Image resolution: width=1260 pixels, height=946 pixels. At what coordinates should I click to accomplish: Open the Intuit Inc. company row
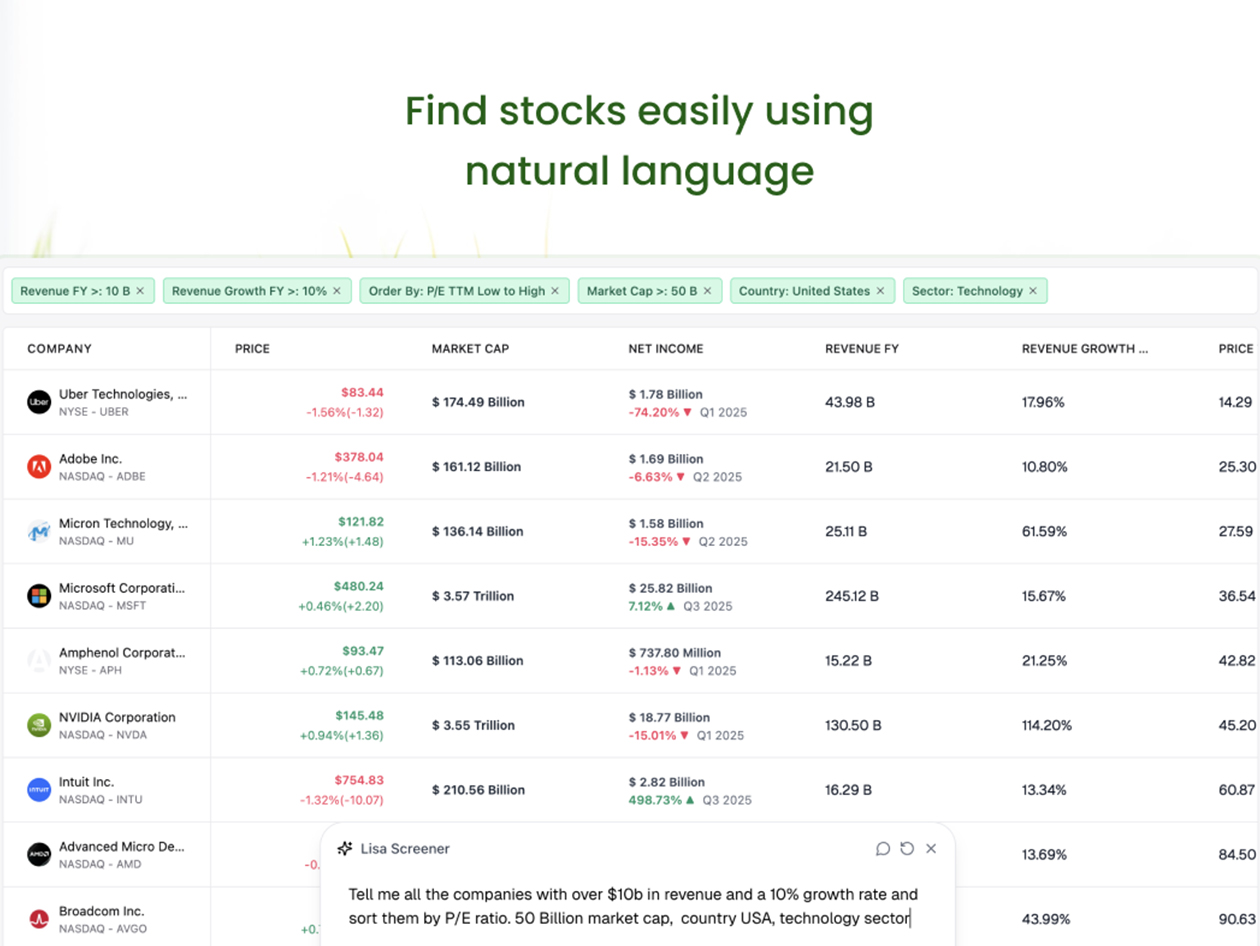pos(87,782)
